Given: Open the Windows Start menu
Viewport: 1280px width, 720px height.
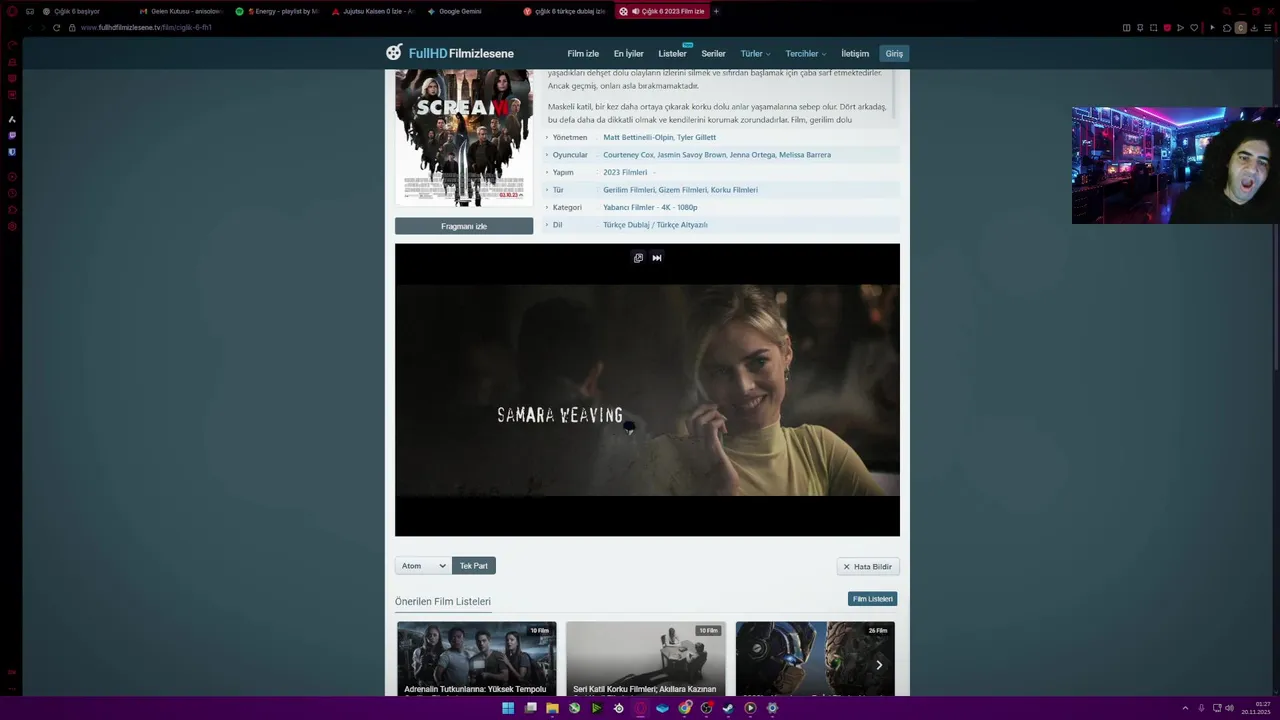Looking at the screenshot, I should click(508, 708).
